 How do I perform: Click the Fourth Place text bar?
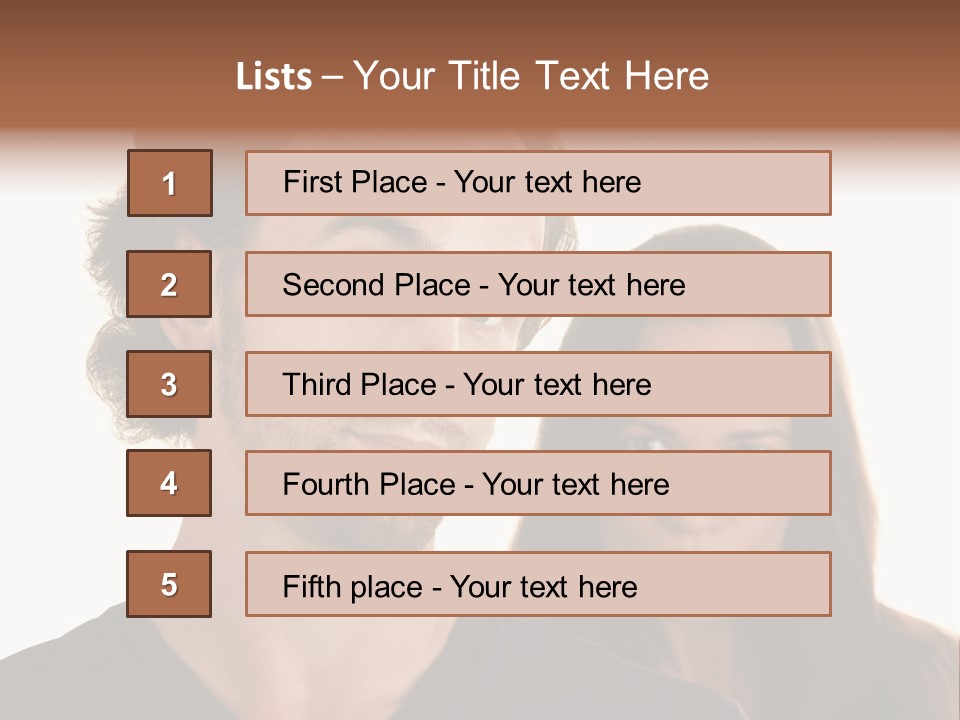tap(538, 483)
